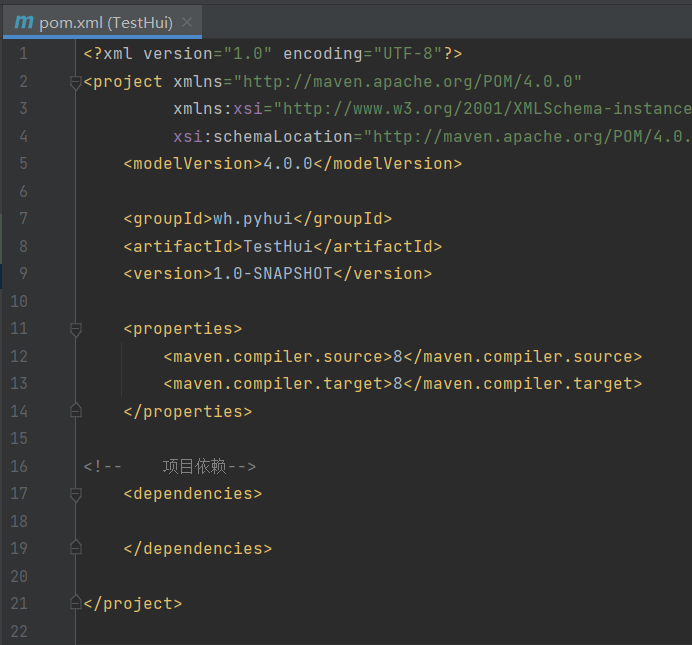The image size is (692, 645).
Task: Click line number 15 in the gutter
Action: pyautogui.click(x=19, y=439)
